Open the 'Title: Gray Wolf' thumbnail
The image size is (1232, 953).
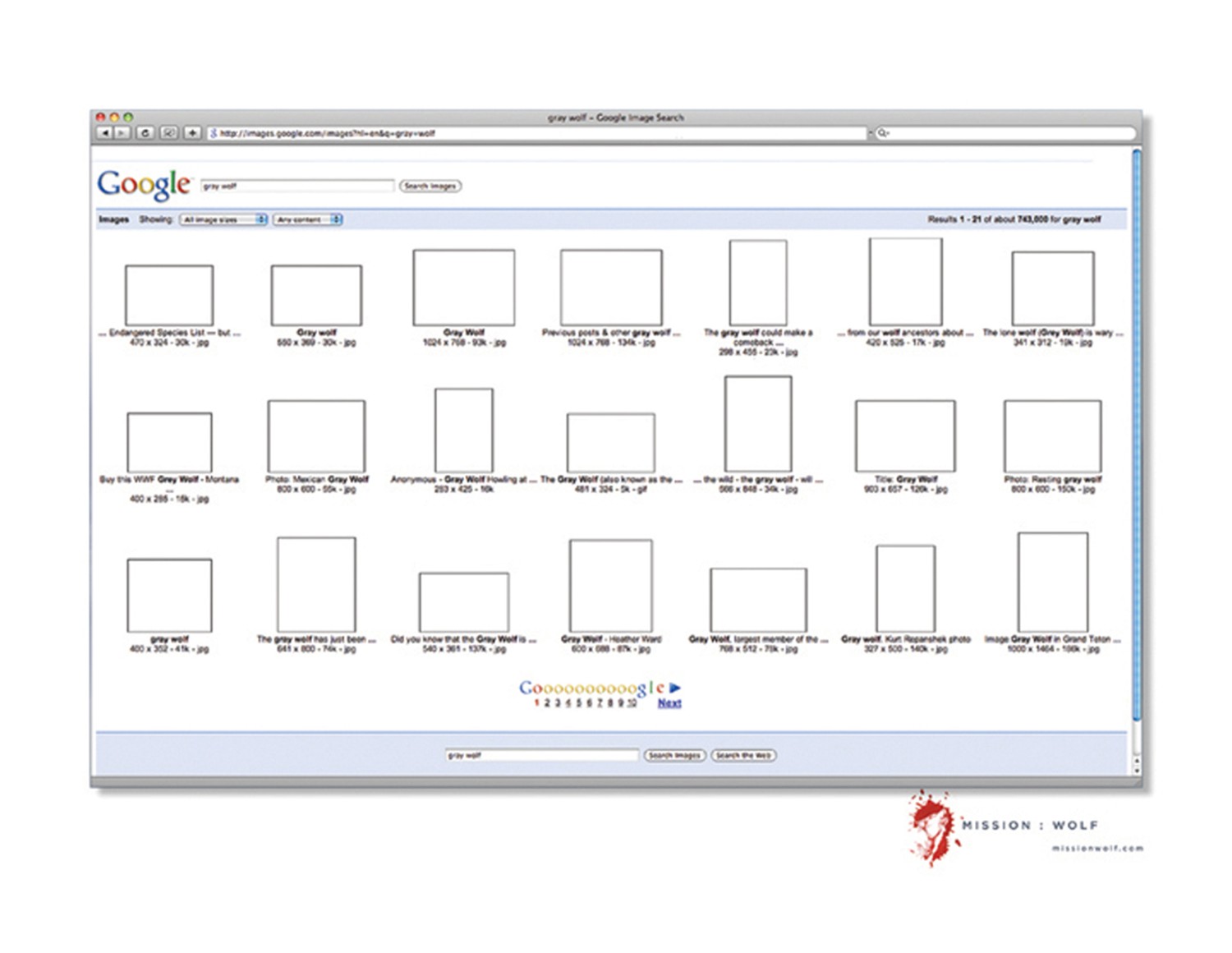tap(905, 436)
